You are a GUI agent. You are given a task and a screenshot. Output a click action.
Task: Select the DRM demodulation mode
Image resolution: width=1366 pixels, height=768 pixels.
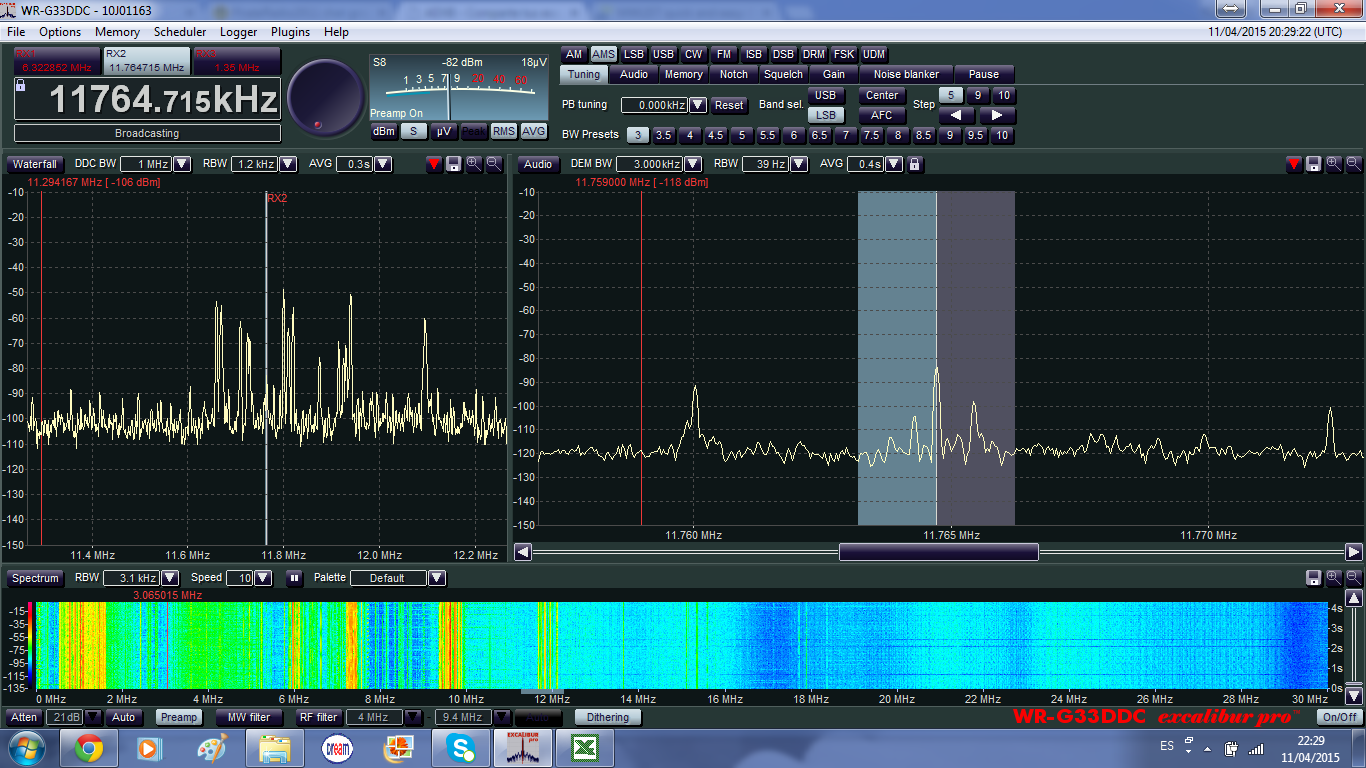[x=814, y=55]
